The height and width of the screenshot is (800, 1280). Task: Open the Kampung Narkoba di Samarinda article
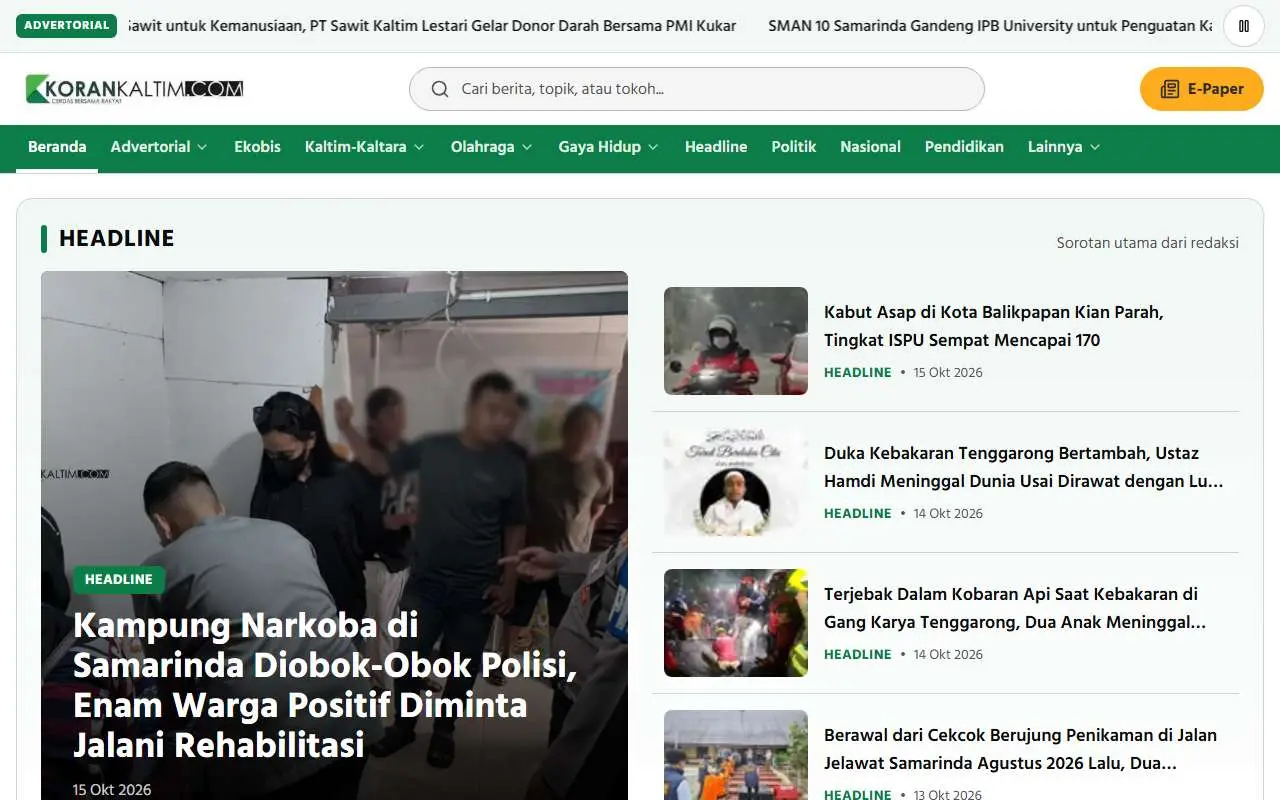coord(325,685)
